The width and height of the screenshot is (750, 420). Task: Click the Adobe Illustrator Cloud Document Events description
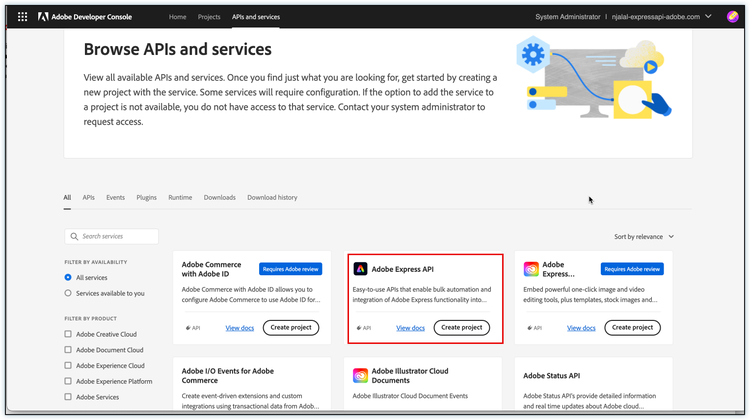(410, 396)
